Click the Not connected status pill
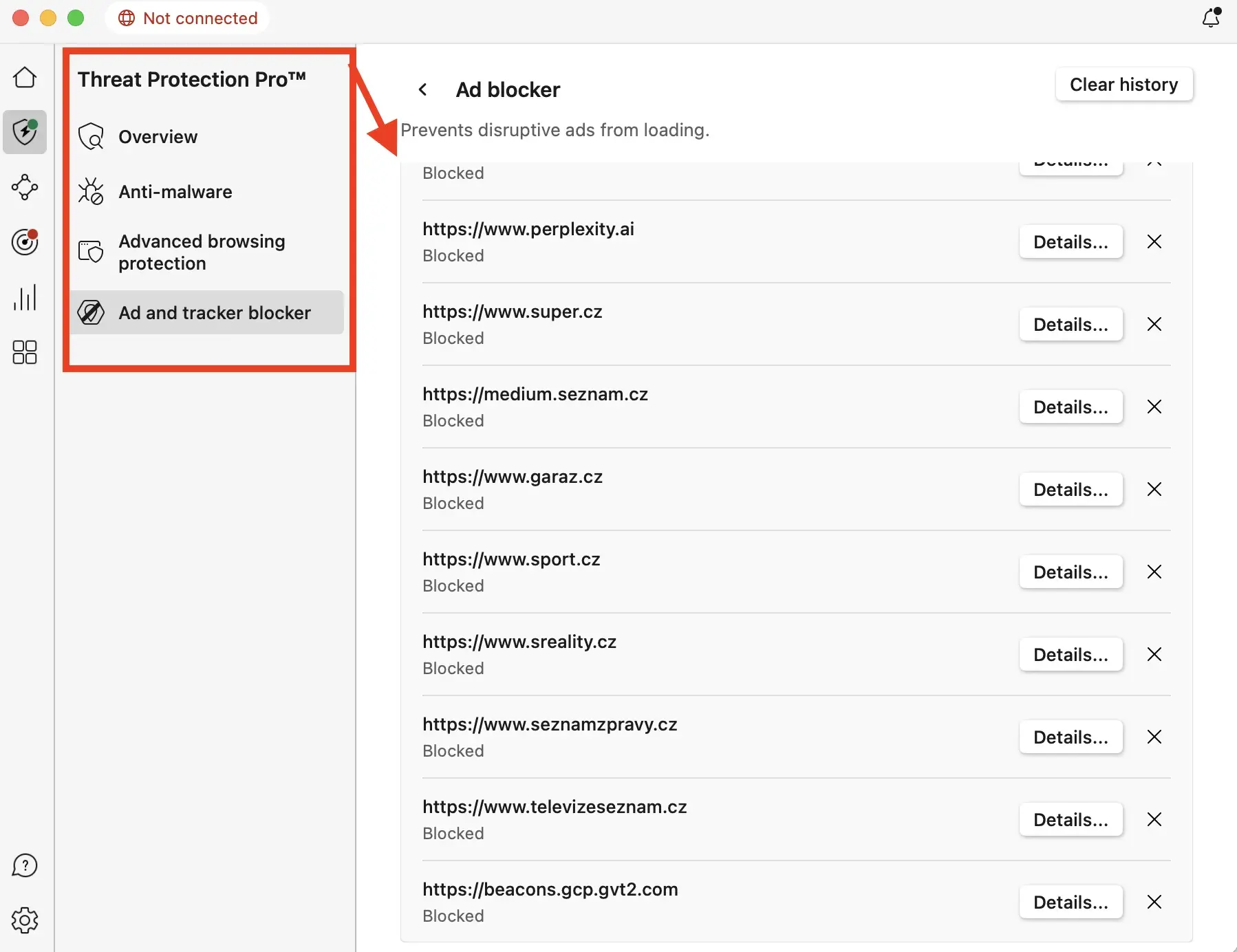This screenshot has width=1237, height=952. [187, 18]
